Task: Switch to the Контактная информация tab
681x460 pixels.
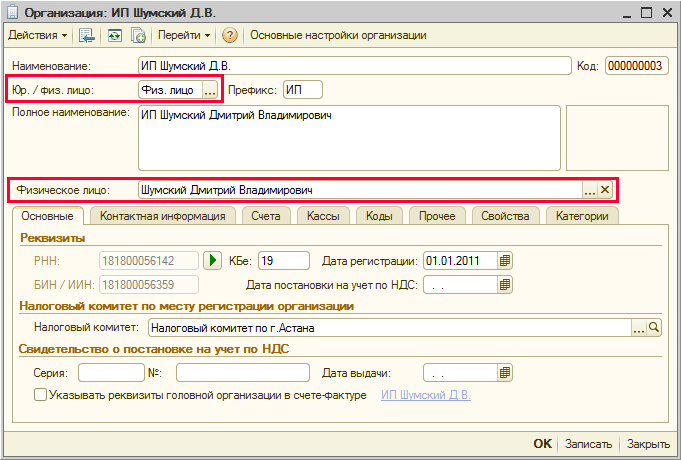Action: 163,215
